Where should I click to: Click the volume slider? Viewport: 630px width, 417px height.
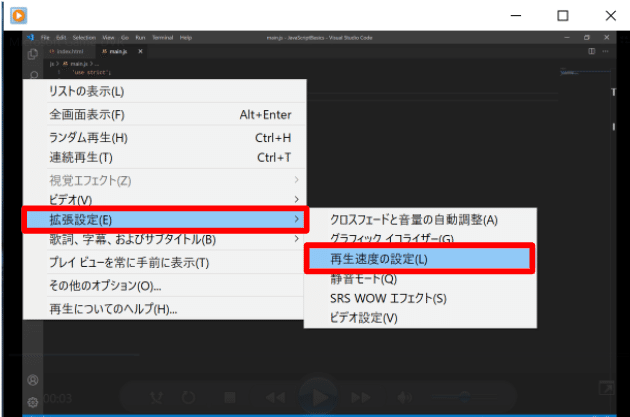pyautogui.click(x=464, y=397)
